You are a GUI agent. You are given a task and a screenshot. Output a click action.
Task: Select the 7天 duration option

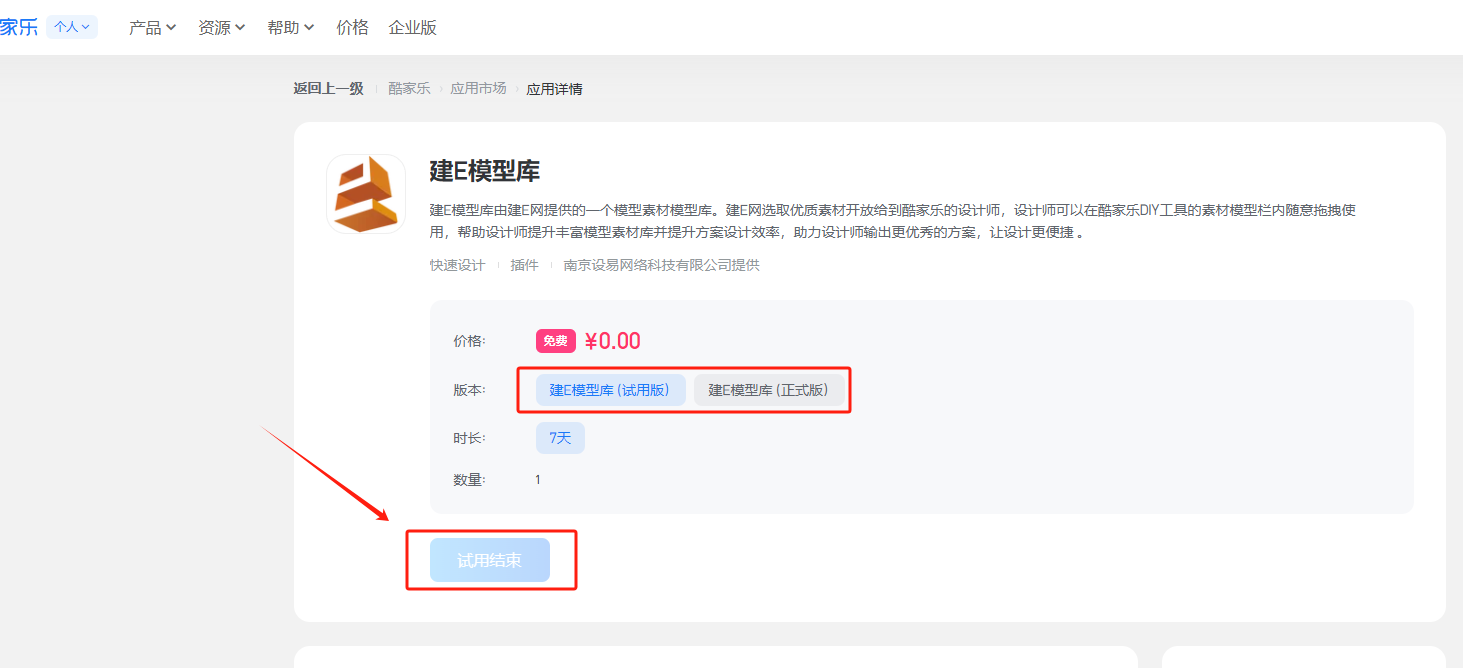coord(560,438)
